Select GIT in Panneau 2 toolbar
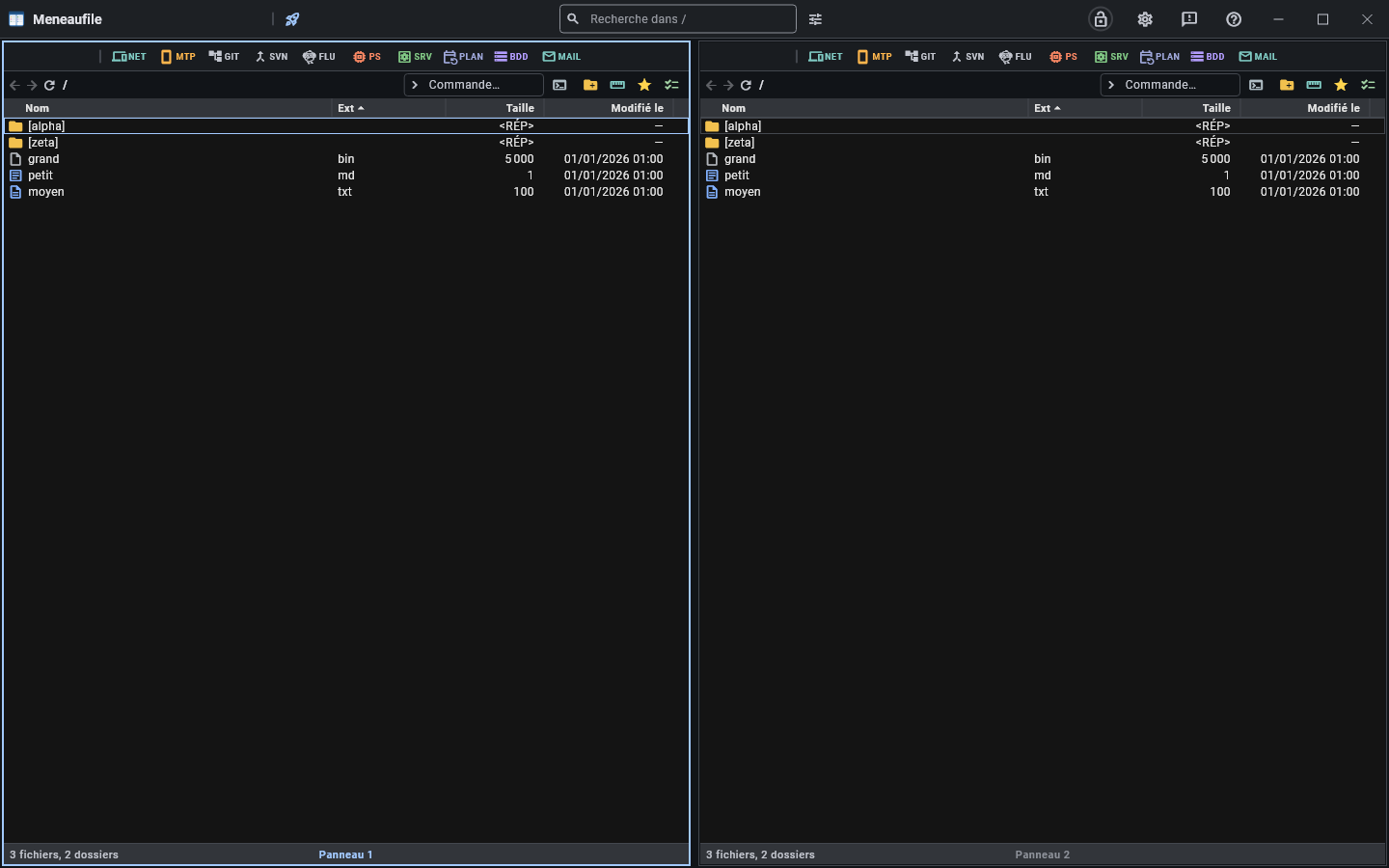 [x=921, y=57]
